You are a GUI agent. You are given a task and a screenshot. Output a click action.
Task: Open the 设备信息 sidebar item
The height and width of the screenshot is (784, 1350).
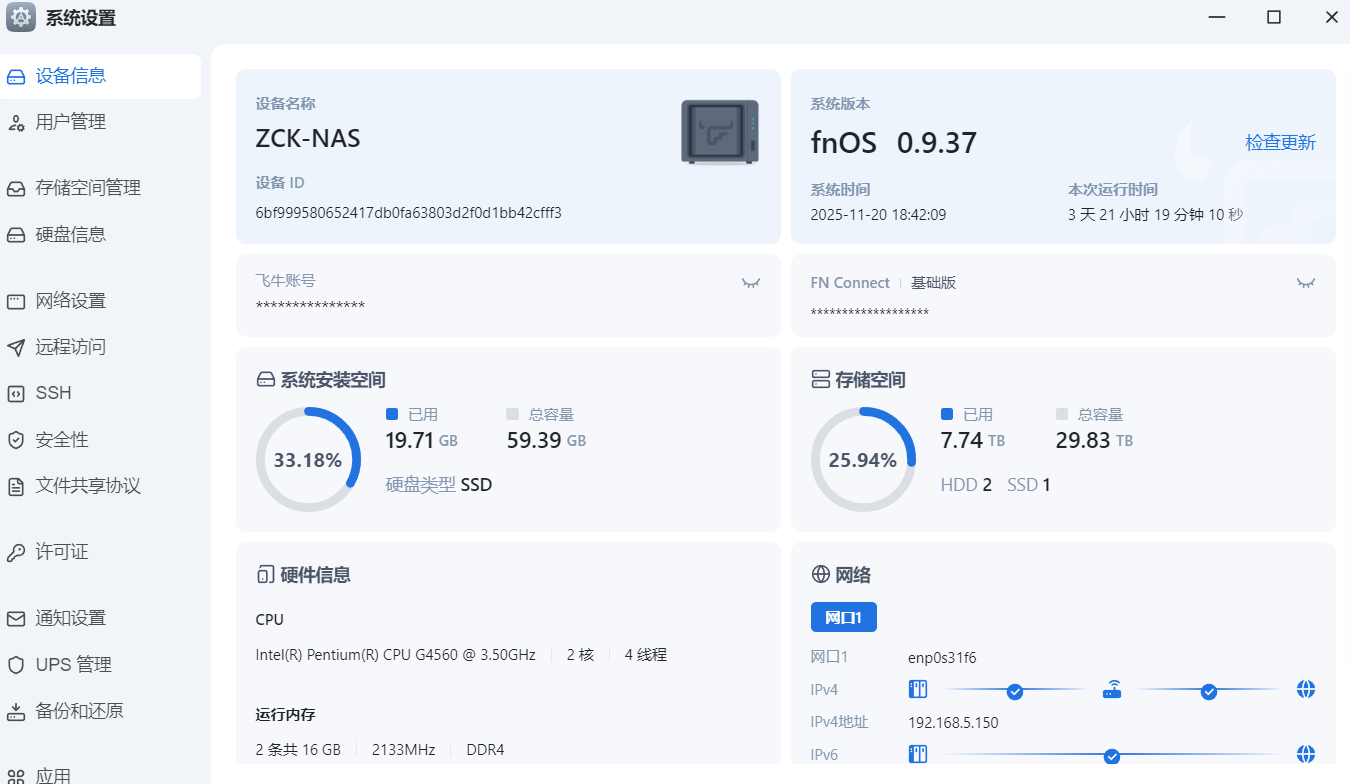tap(100, 76)
